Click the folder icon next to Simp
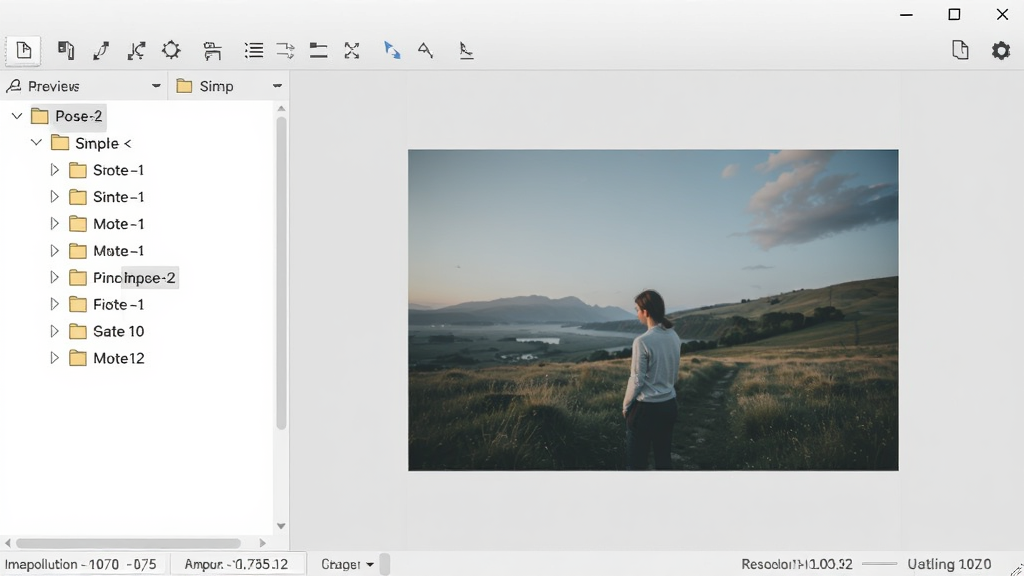1024x576 pixels. click(184, 86)
